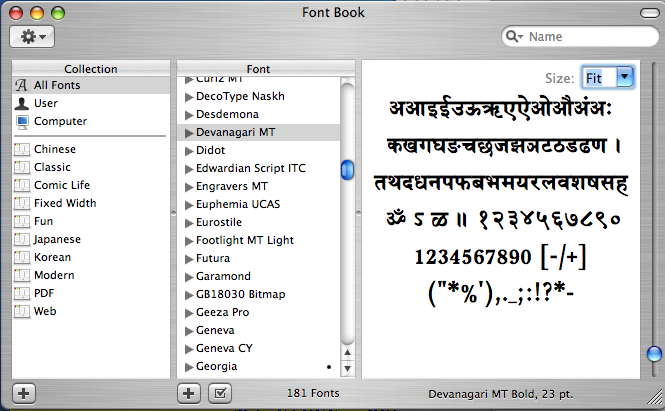The width and height of the screenshot is (665, 411).
Task: Click the Size field showing Fit
Action: (x=599, y=78)
